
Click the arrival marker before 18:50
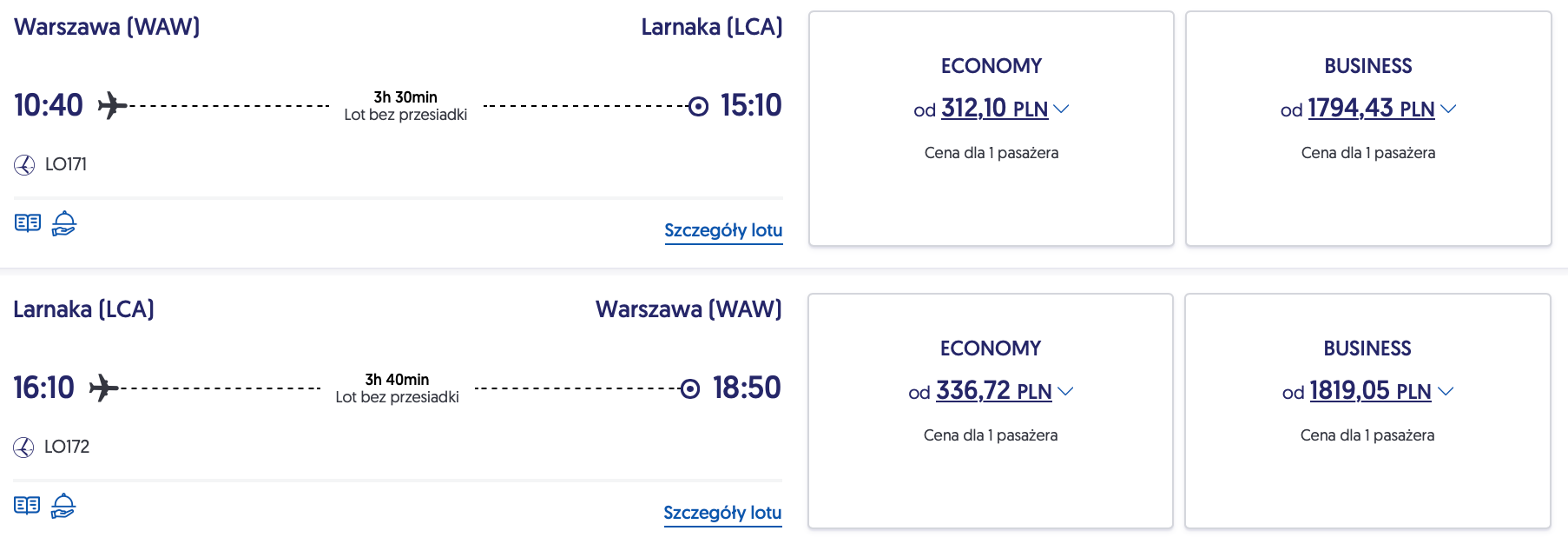click(x=690, y=388)
